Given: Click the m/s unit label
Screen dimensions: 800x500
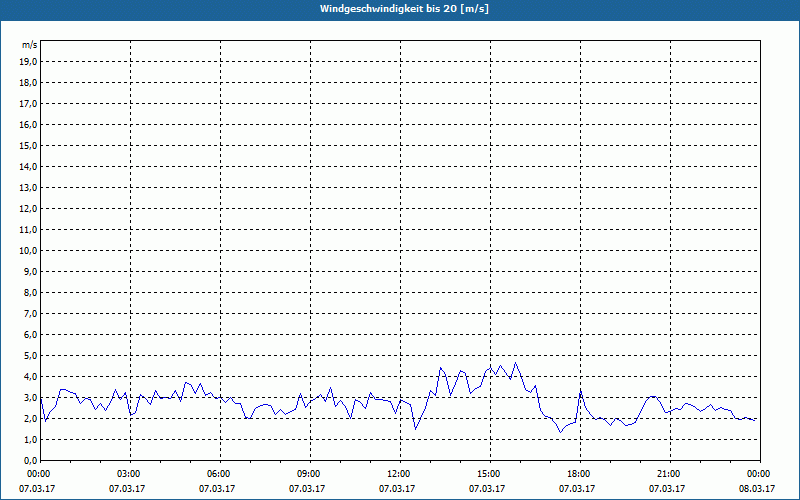Looking at the screenshot, I should click(30, 45).
